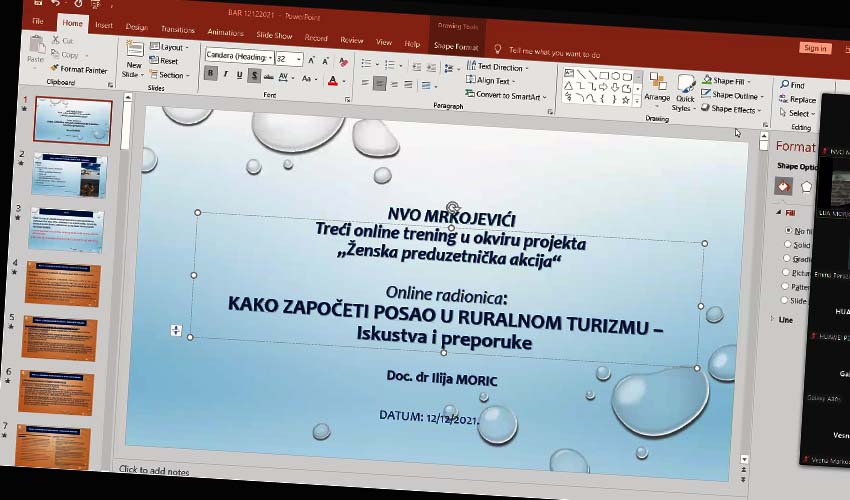Select Picture fill radio option
This screenshot has width=850, height=500.
point(786,272)
